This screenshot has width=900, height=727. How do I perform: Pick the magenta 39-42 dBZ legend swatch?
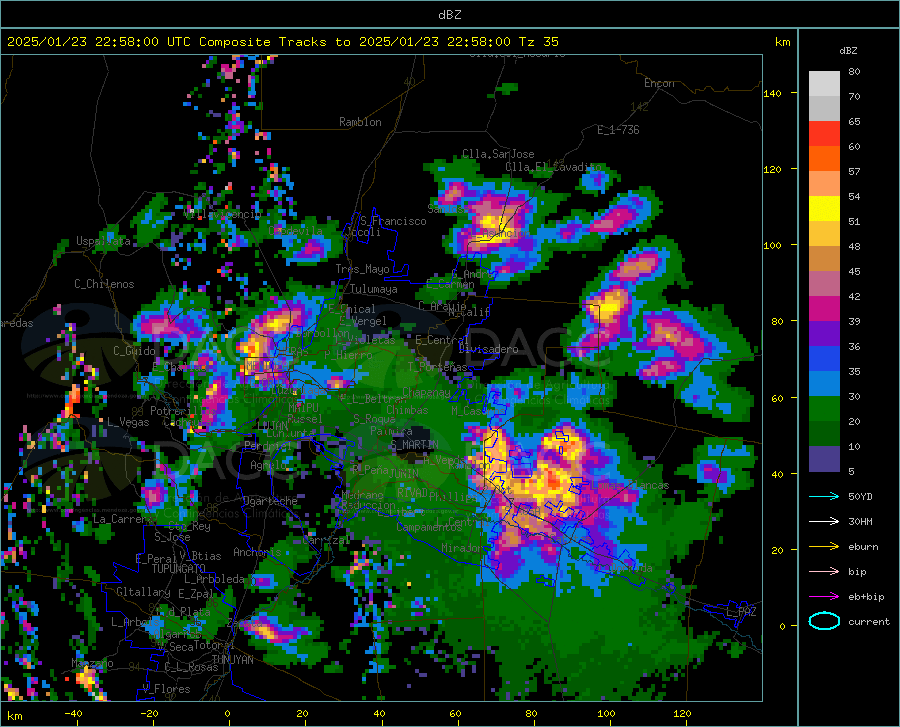(x=824, y=309)
